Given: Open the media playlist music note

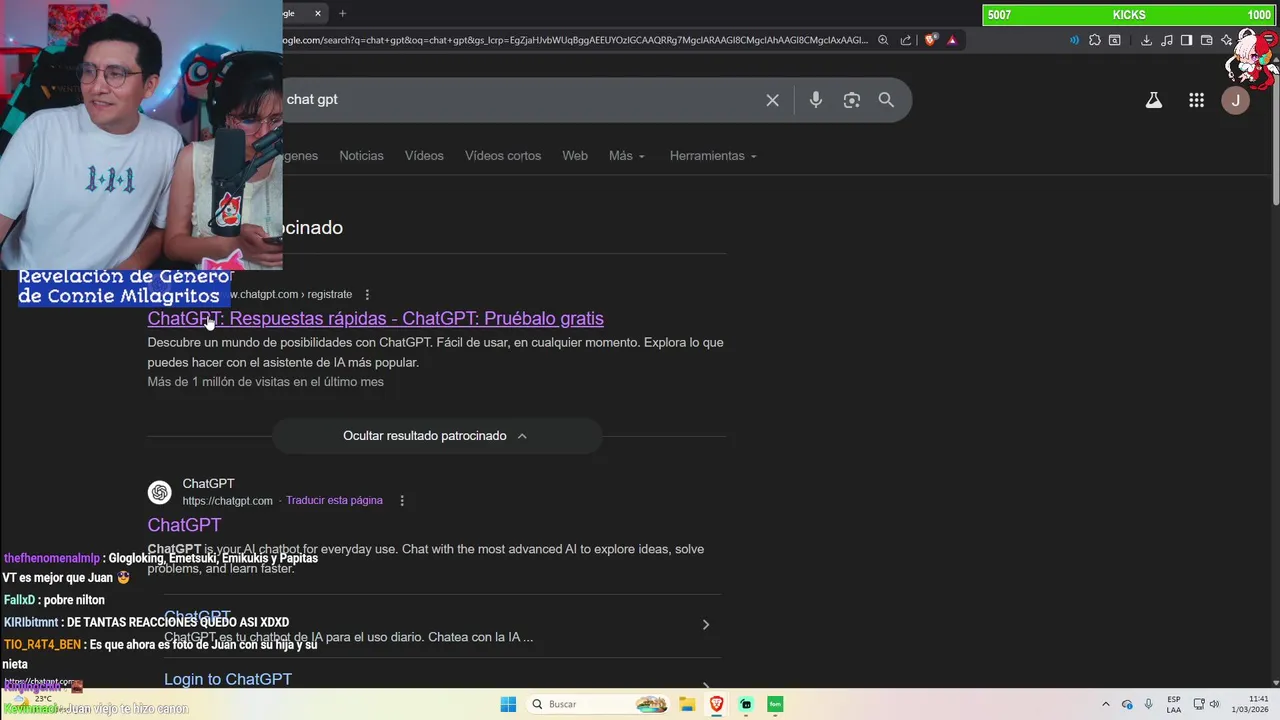Looking at the screenshot, I should pyautogui.click(x=1166, y=40).
